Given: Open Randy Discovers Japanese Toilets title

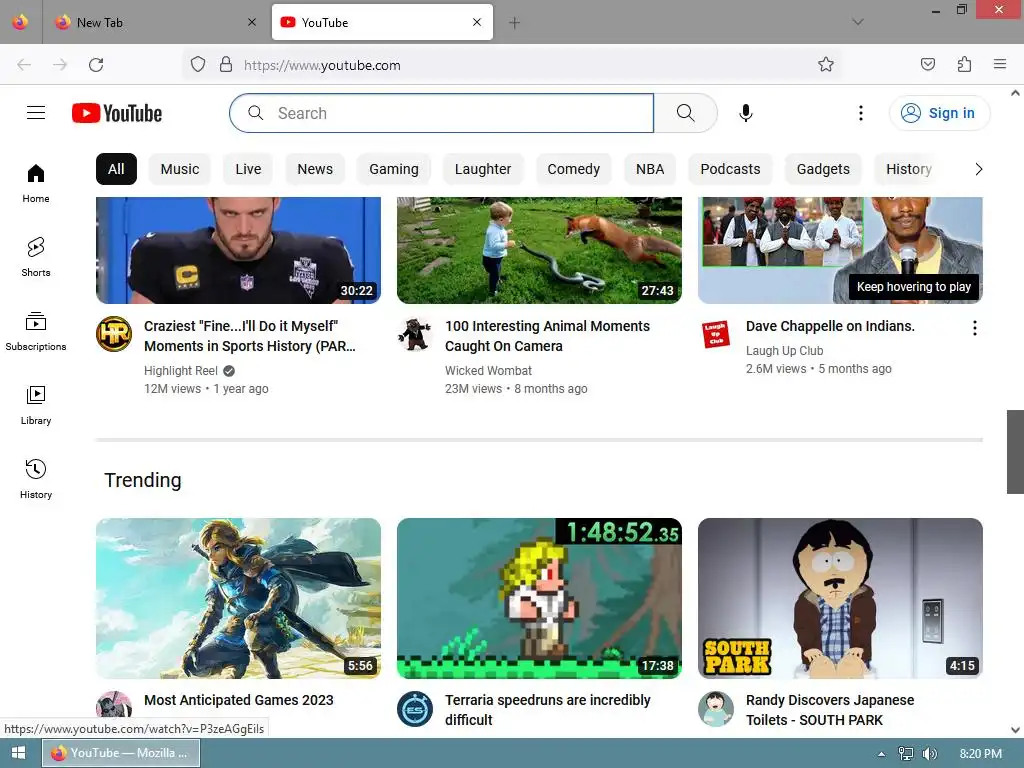Looking at the screenshot, I should click(829, 710).
